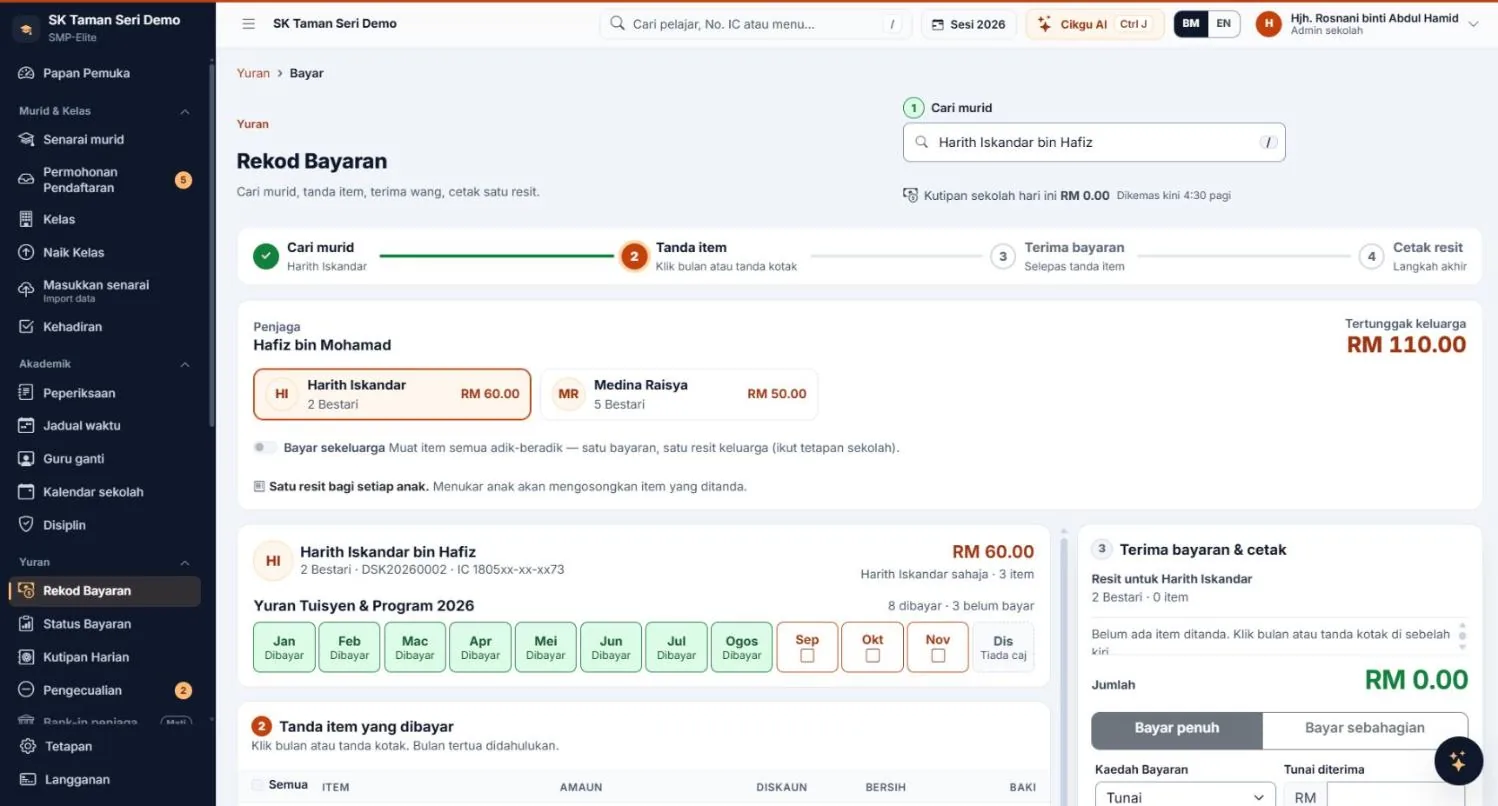This screenshot has height=806, width=1498.
Task: Tick the Sep month checkbox
Action: pyautogui.click(x=807, y=656)
